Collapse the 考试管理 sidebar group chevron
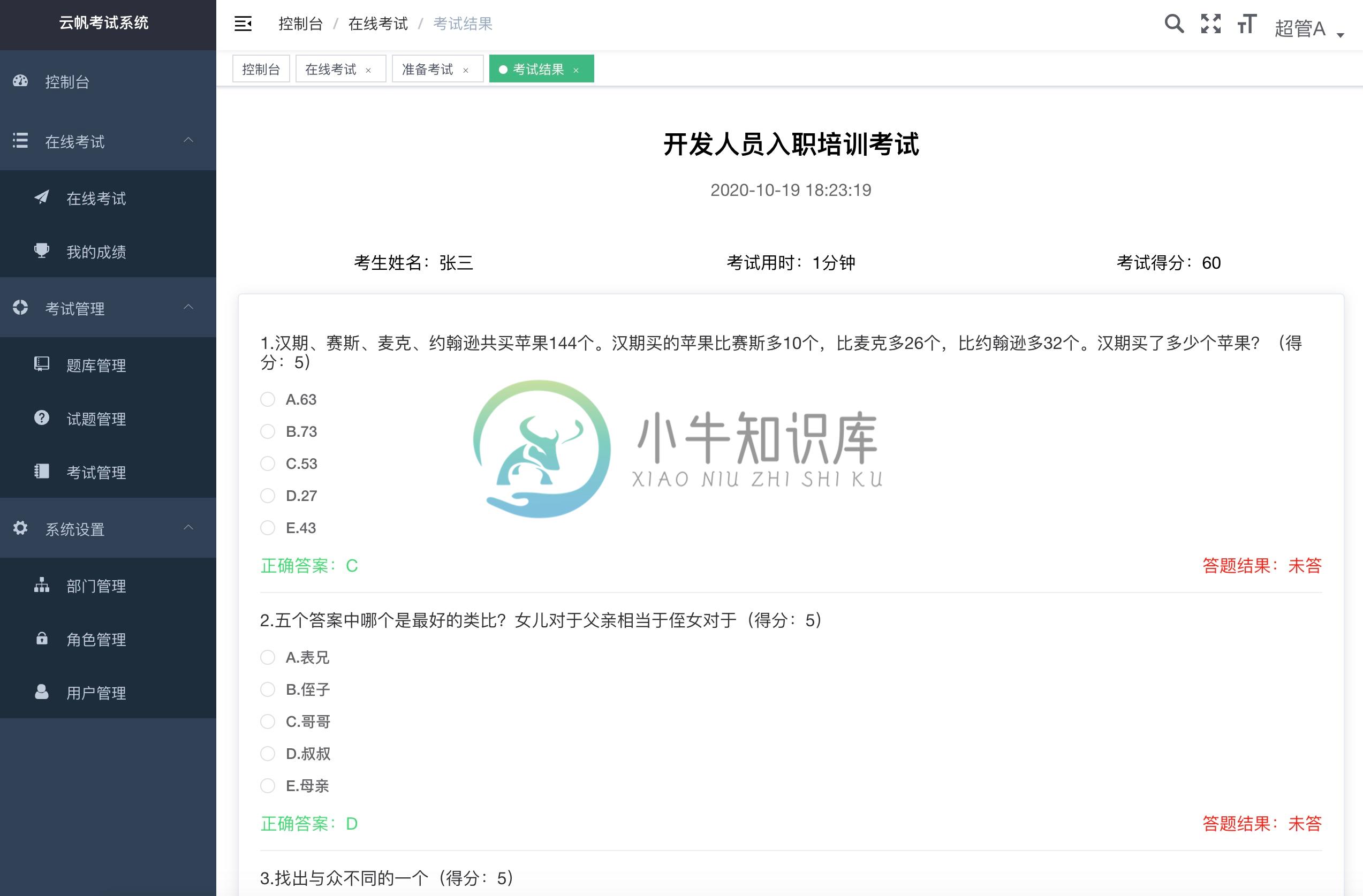The width and height of the screenshot is (1363, 896). click(x=188, y=307)
